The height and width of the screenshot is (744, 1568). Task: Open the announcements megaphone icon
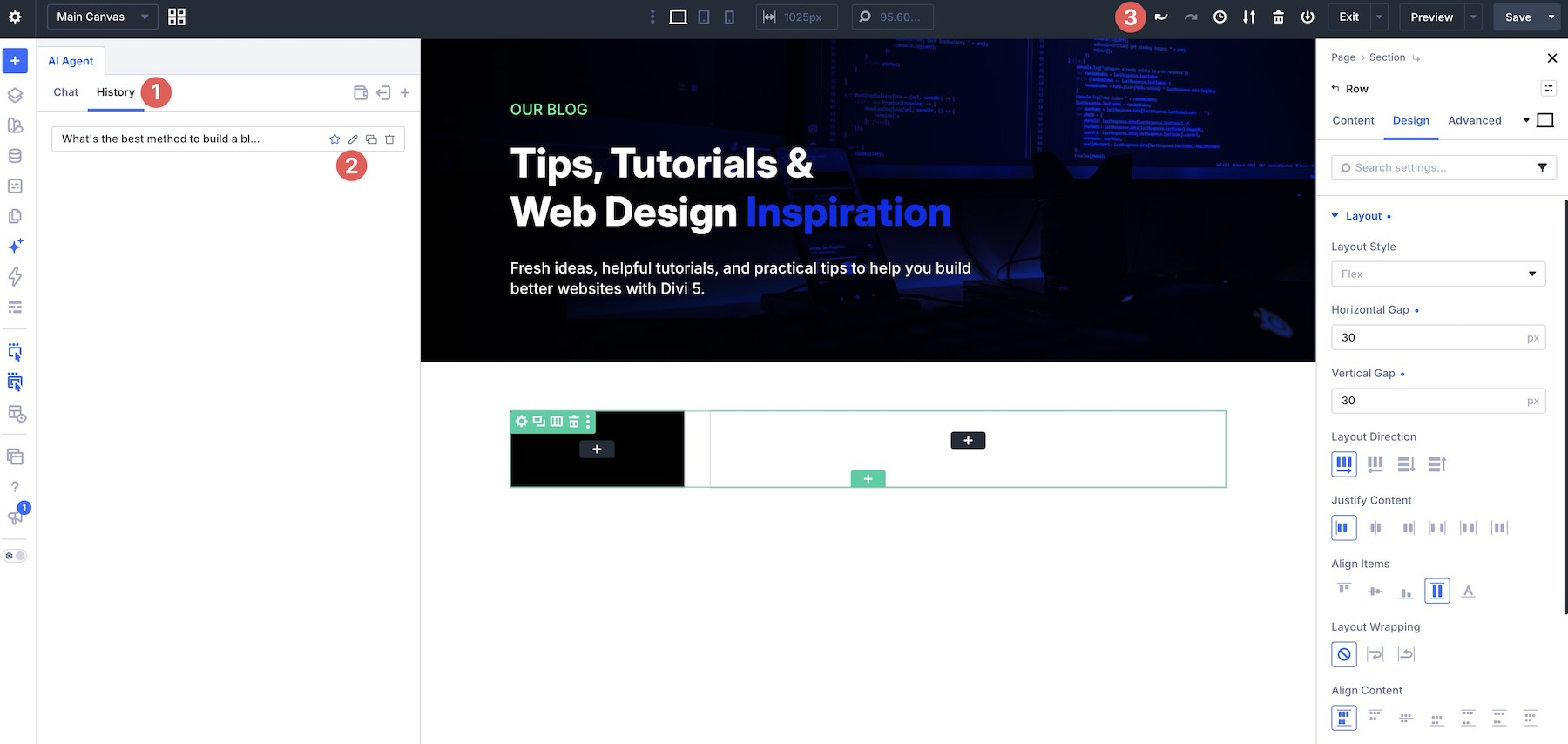tap(15, 517)
